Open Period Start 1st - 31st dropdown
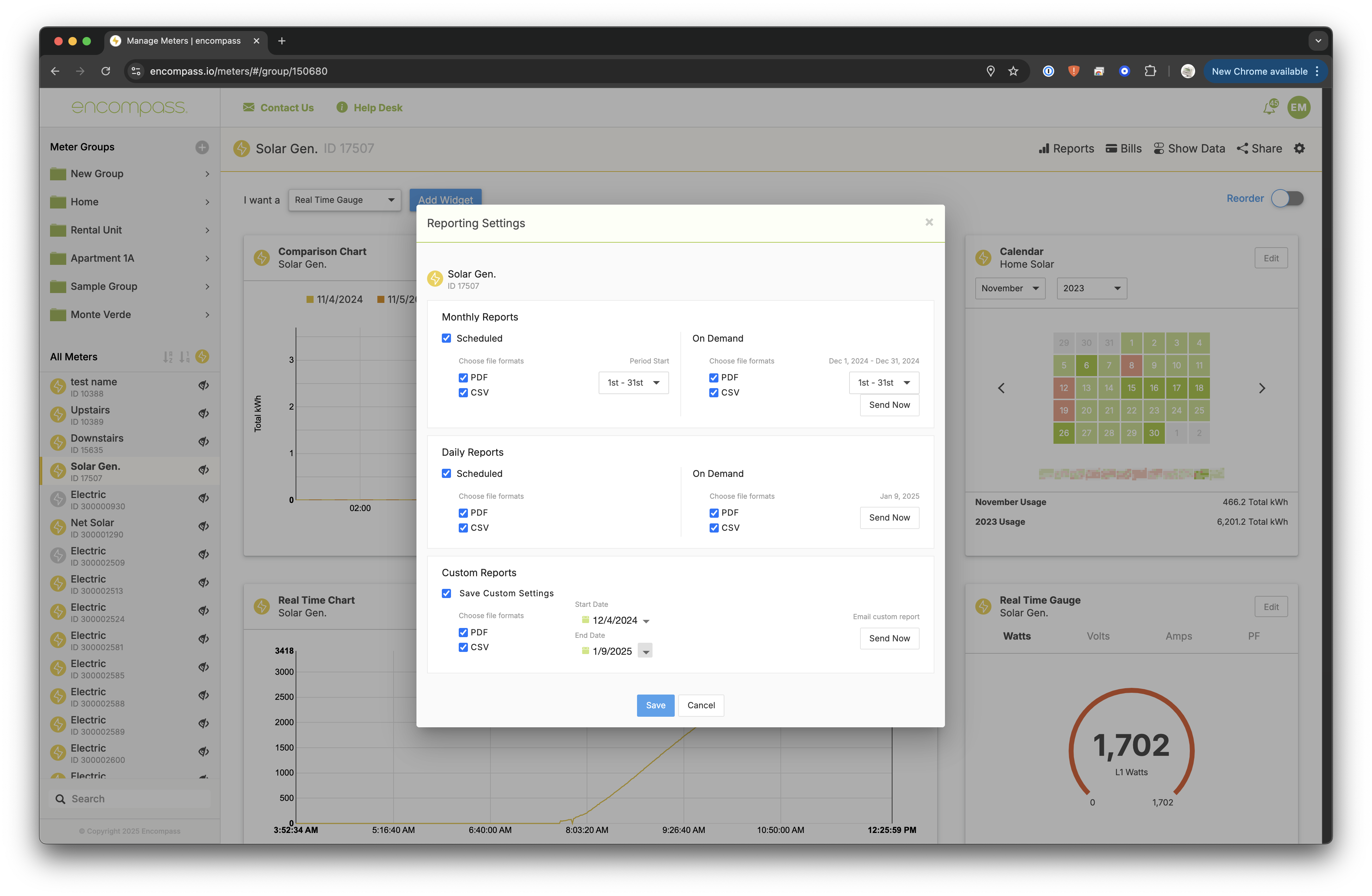This screenshot has width=1372, height=896. [633, 382]
